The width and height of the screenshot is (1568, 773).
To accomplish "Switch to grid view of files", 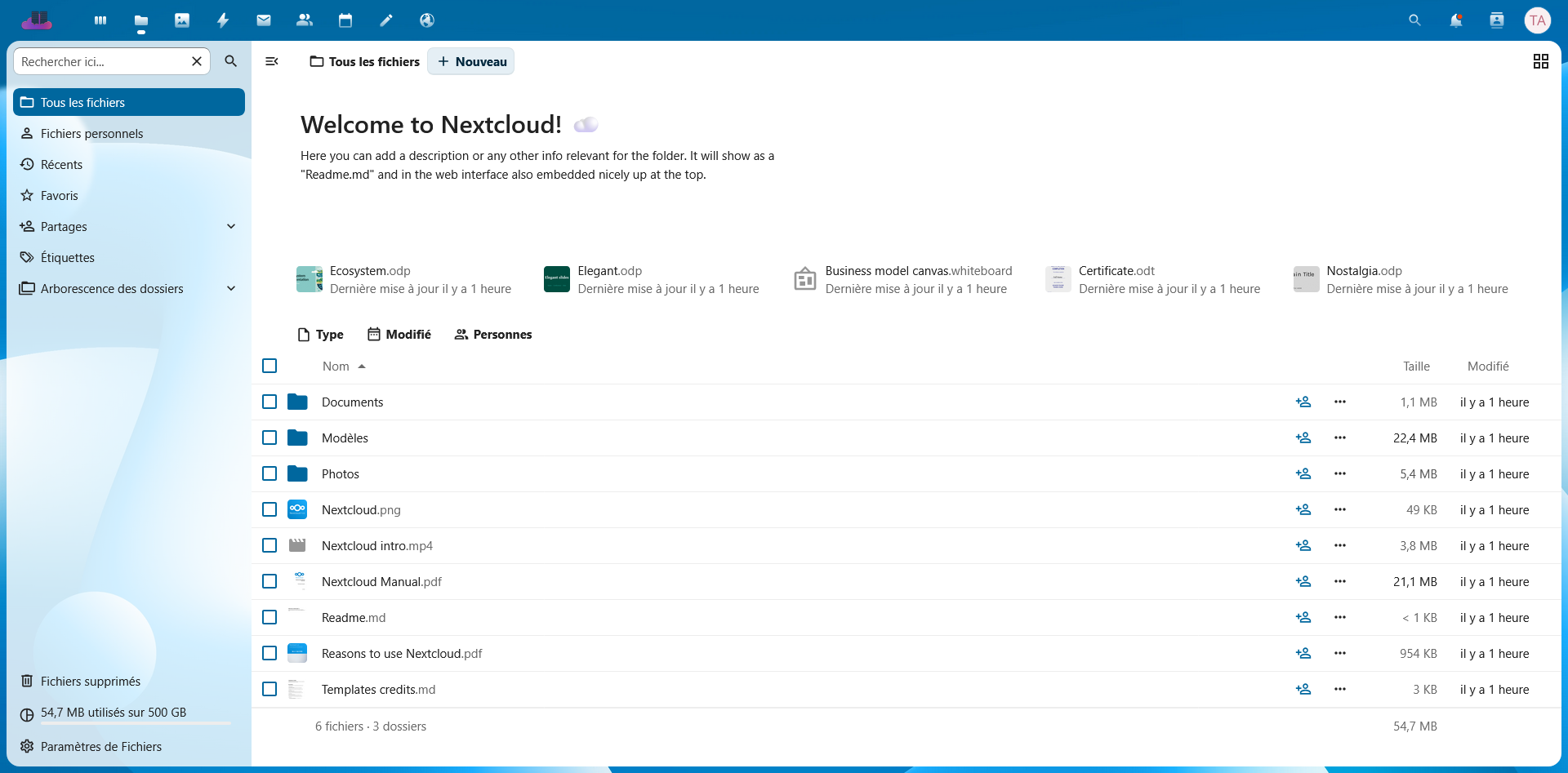I will (x=1540, y=61).
